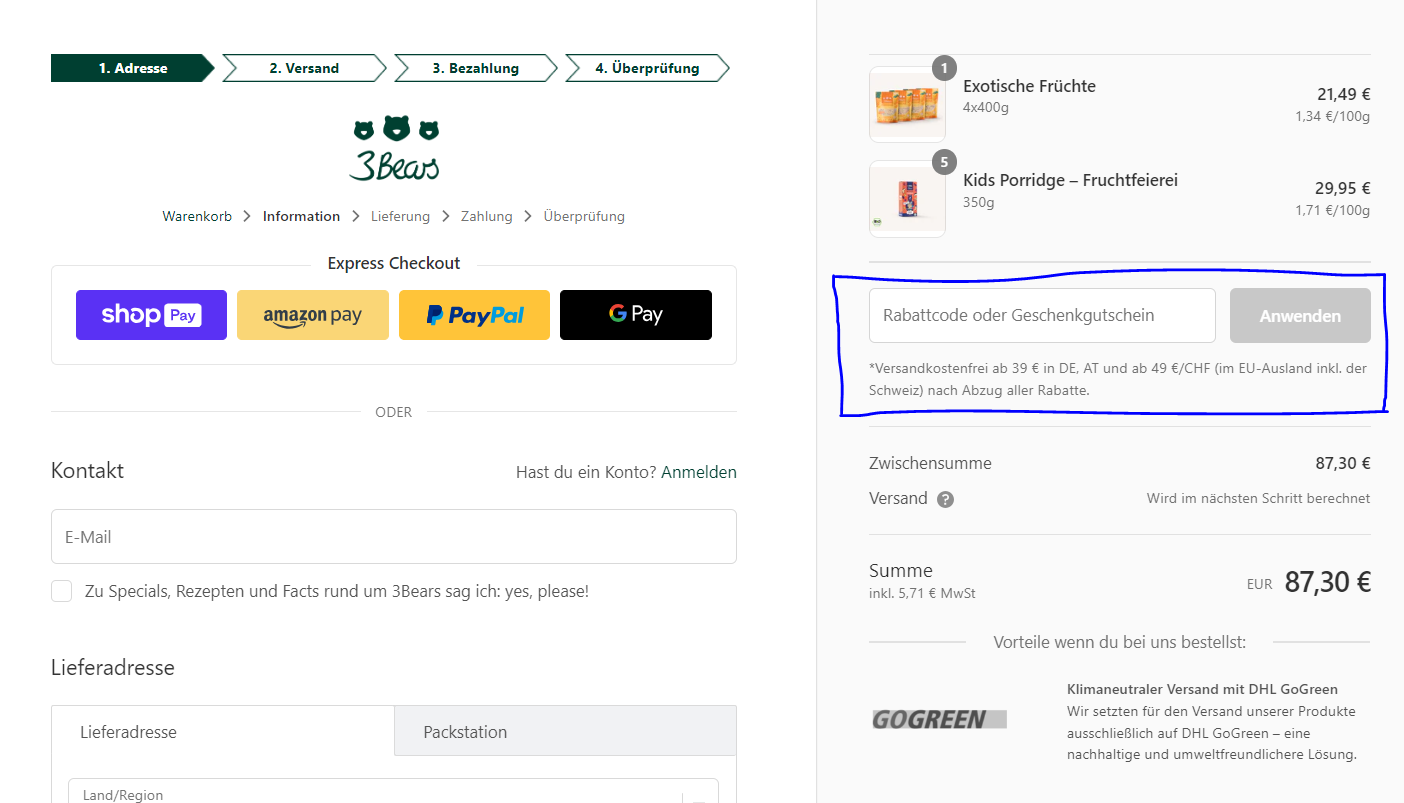Click the Überprüfung breadcrumb
Screen dimensions: 1404x803
[x=584, y=216]
